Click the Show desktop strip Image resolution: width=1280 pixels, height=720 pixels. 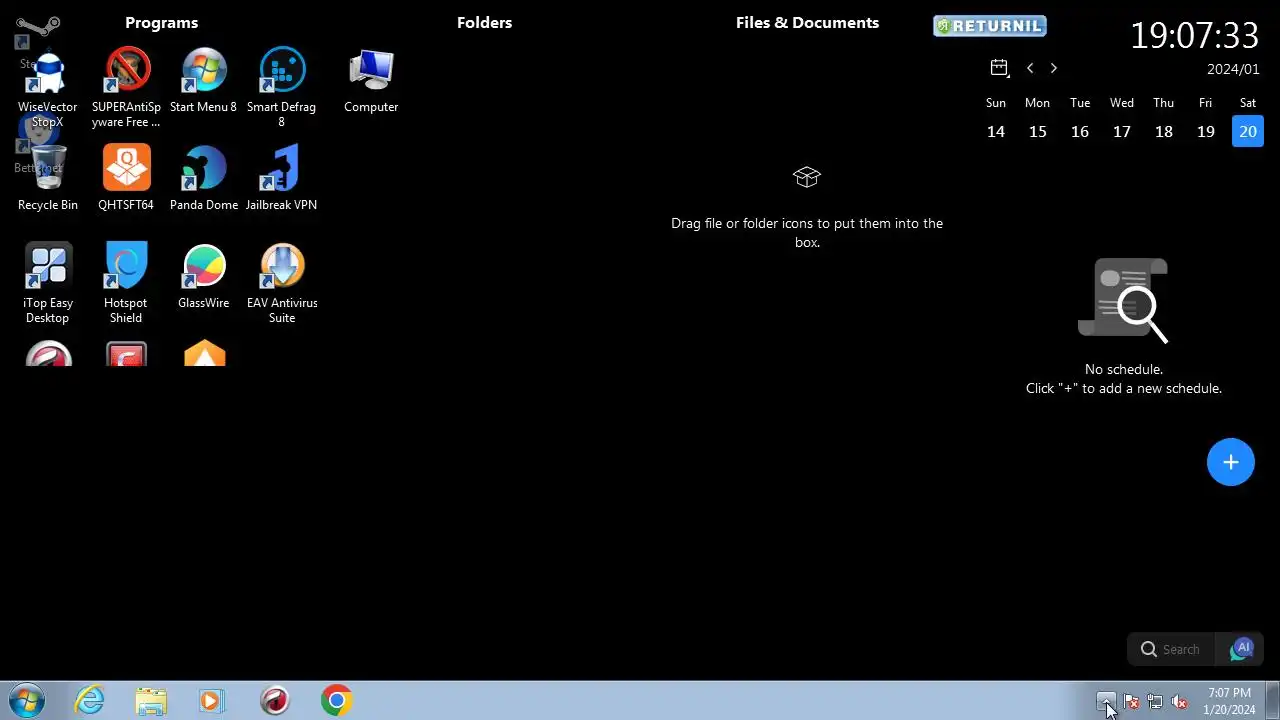[x=1272, y=701]
